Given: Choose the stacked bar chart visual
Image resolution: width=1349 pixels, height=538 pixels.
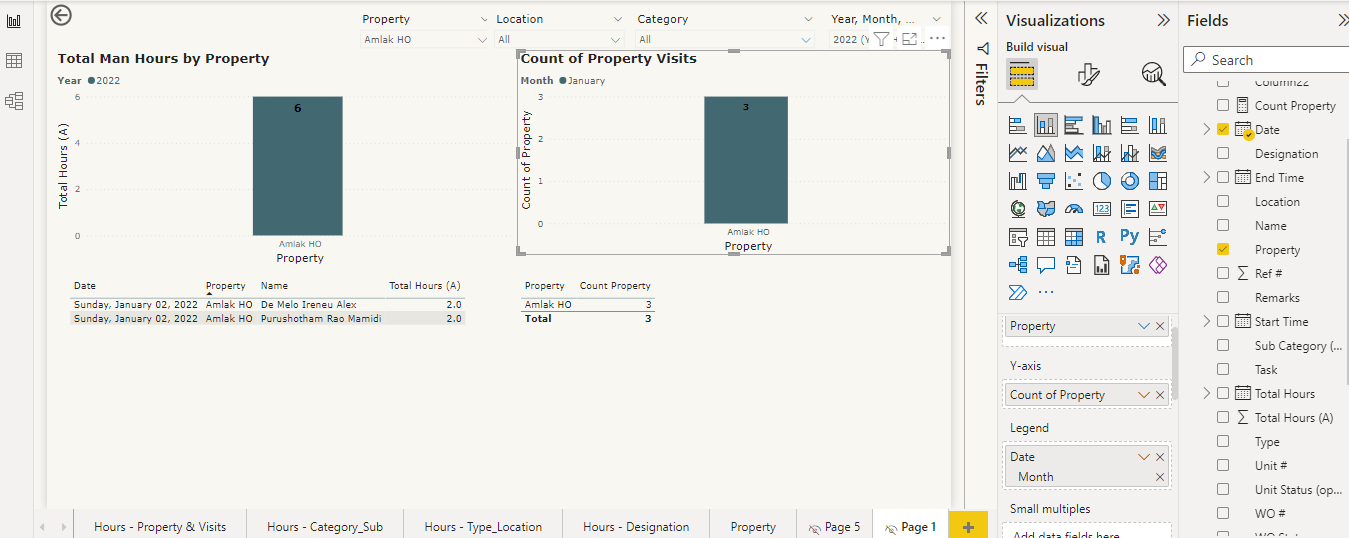Looking at the screenshot, I should tap(1018, 125).
